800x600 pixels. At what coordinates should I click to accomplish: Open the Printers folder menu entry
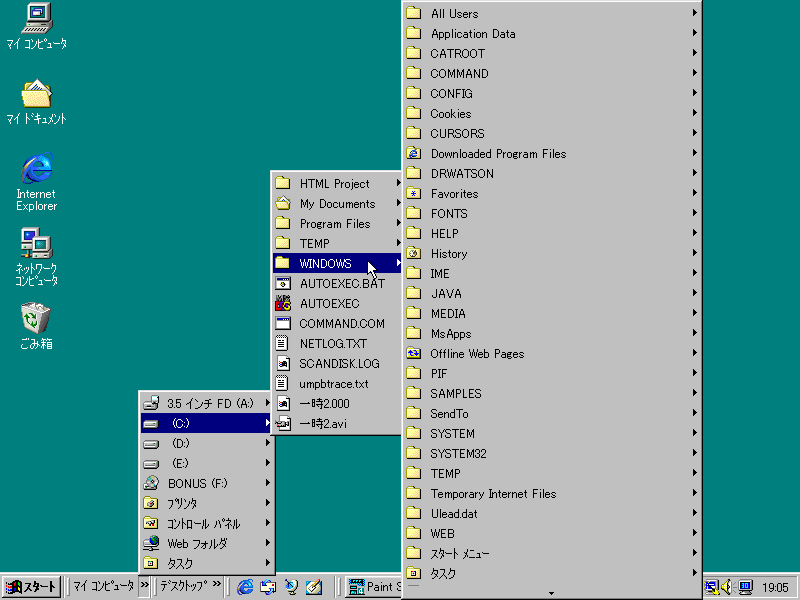(207, 503)
